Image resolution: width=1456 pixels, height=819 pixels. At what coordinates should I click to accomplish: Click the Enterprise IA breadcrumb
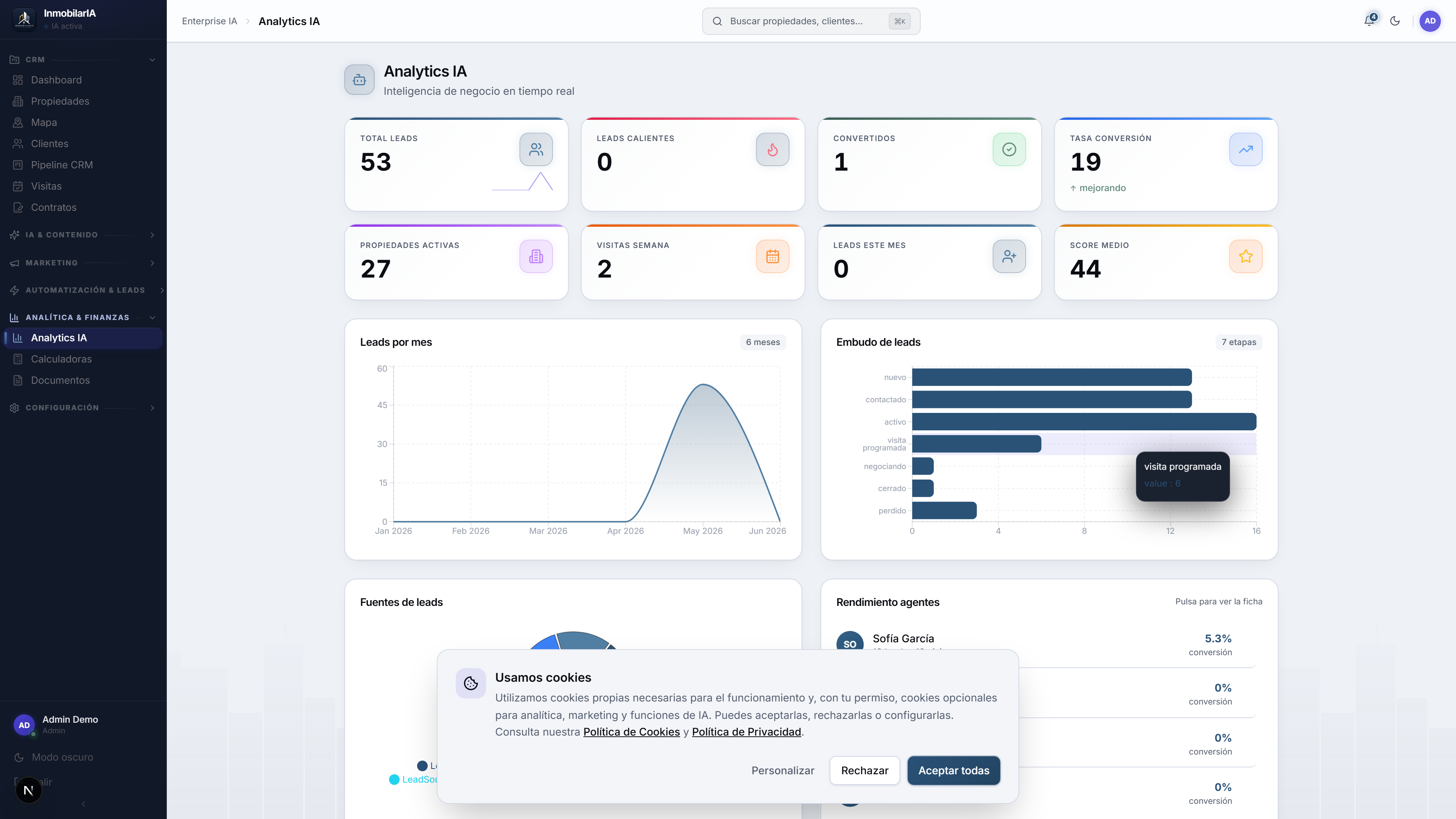click(209, 21)
